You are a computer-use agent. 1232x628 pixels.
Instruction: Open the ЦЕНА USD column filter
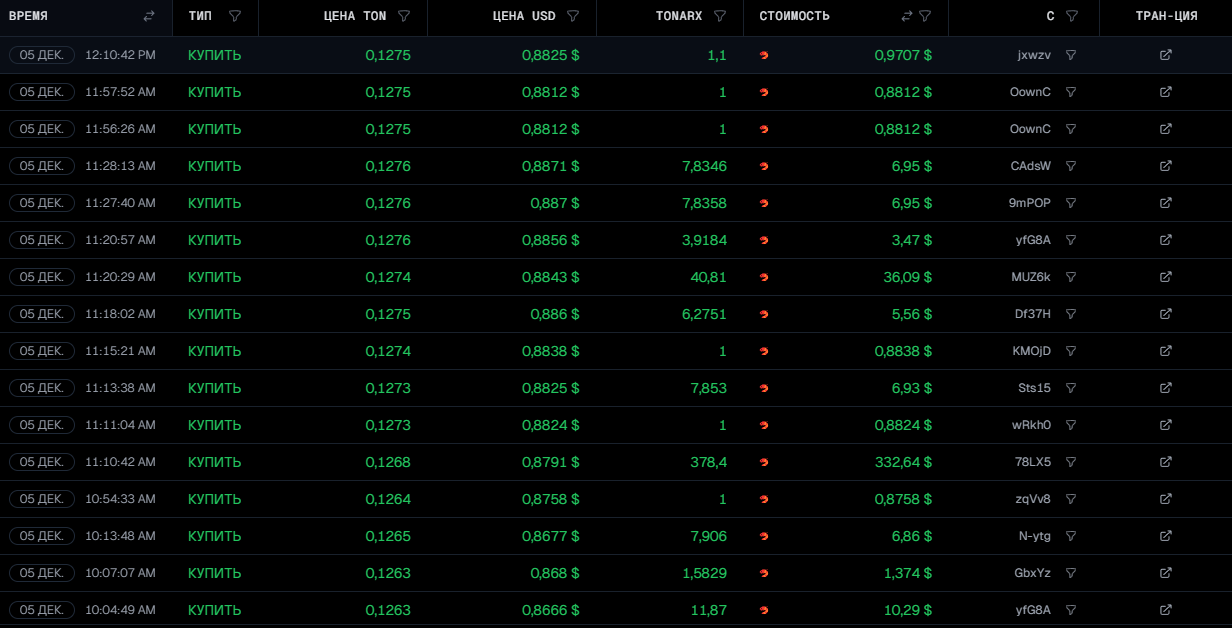coord(573,16)
